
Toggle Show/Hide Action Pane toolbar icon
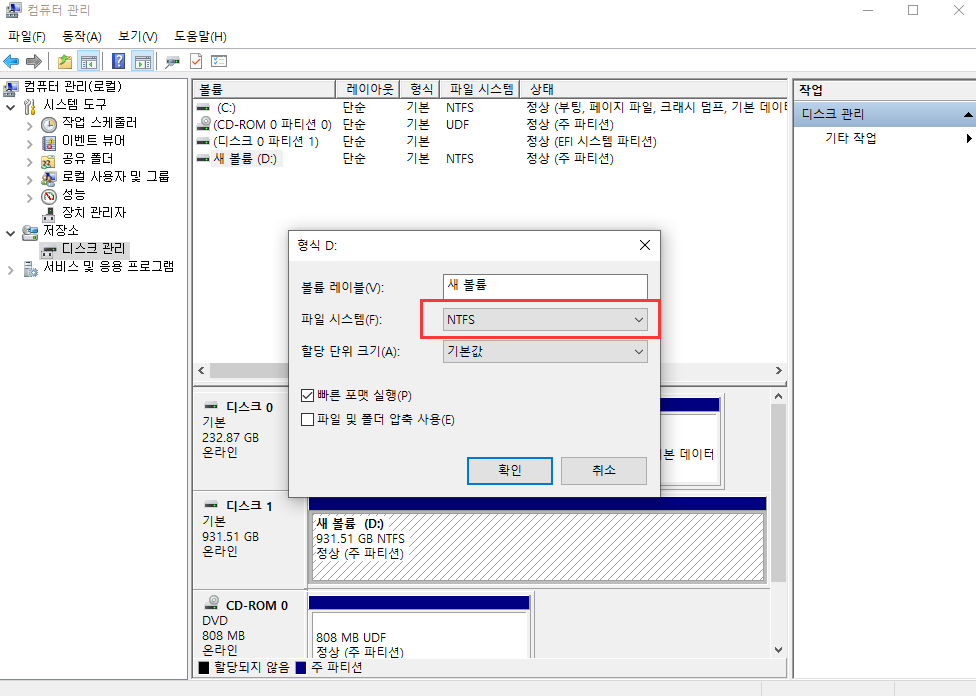(x=143, y=61)
